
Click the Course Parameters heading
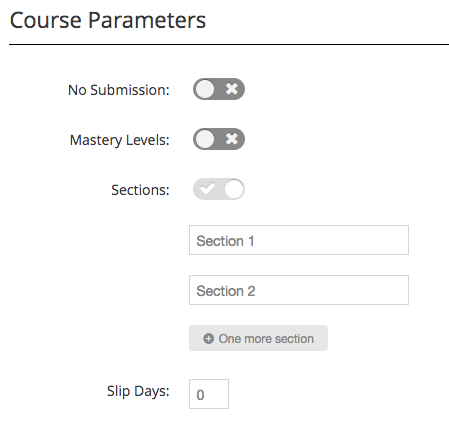pos(108,21)
